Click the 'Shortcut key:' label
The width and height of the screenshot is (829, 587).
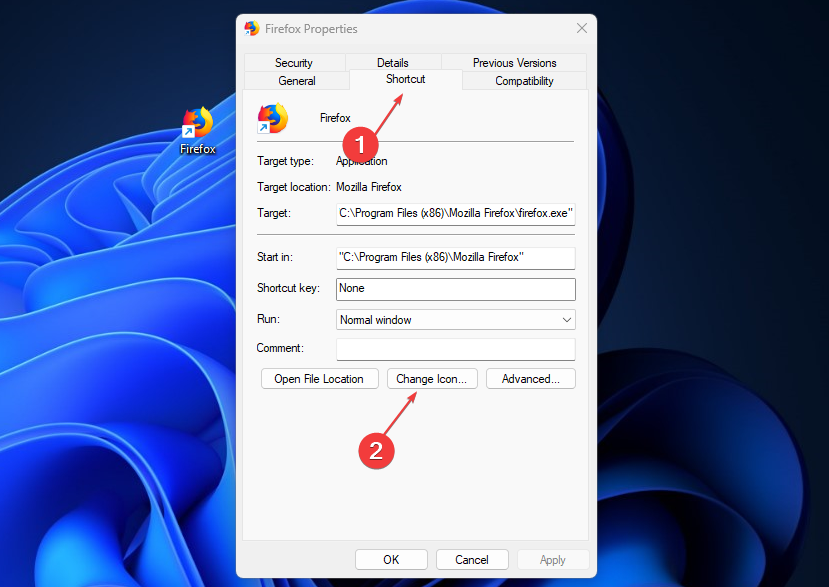point(288,288)
